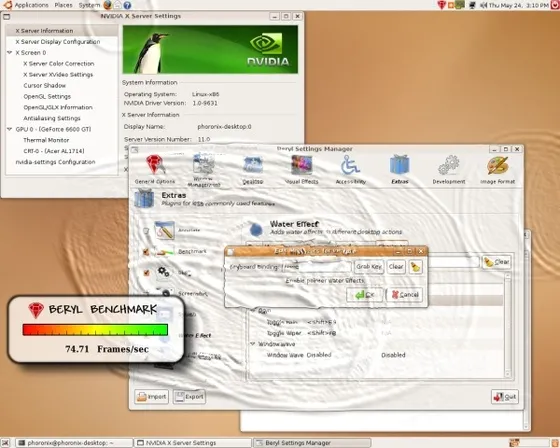The width and height of the screenshot is (560, 448).
Task: Click the clock showing Thu May 24
Action: coord(519,5)
